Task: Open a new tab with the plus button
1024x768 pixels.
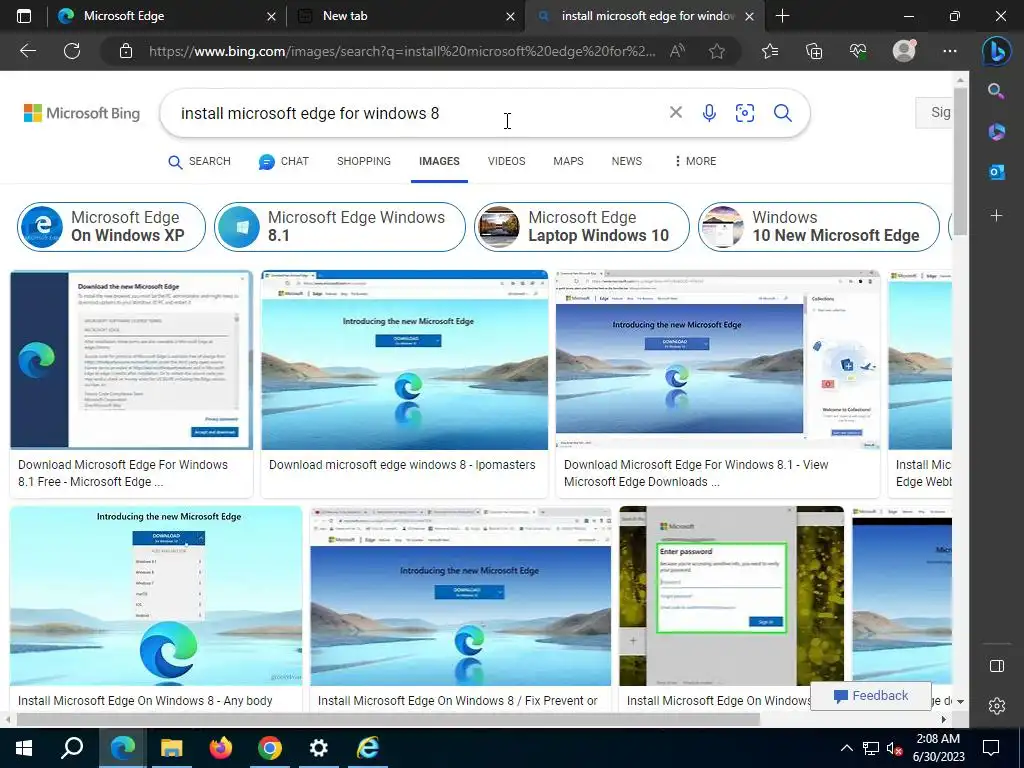Action: [782, 16]
